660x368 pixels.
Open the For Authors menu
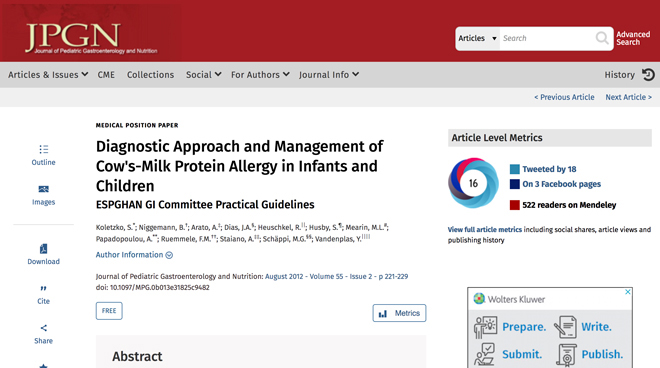click(x=260, y=75)
